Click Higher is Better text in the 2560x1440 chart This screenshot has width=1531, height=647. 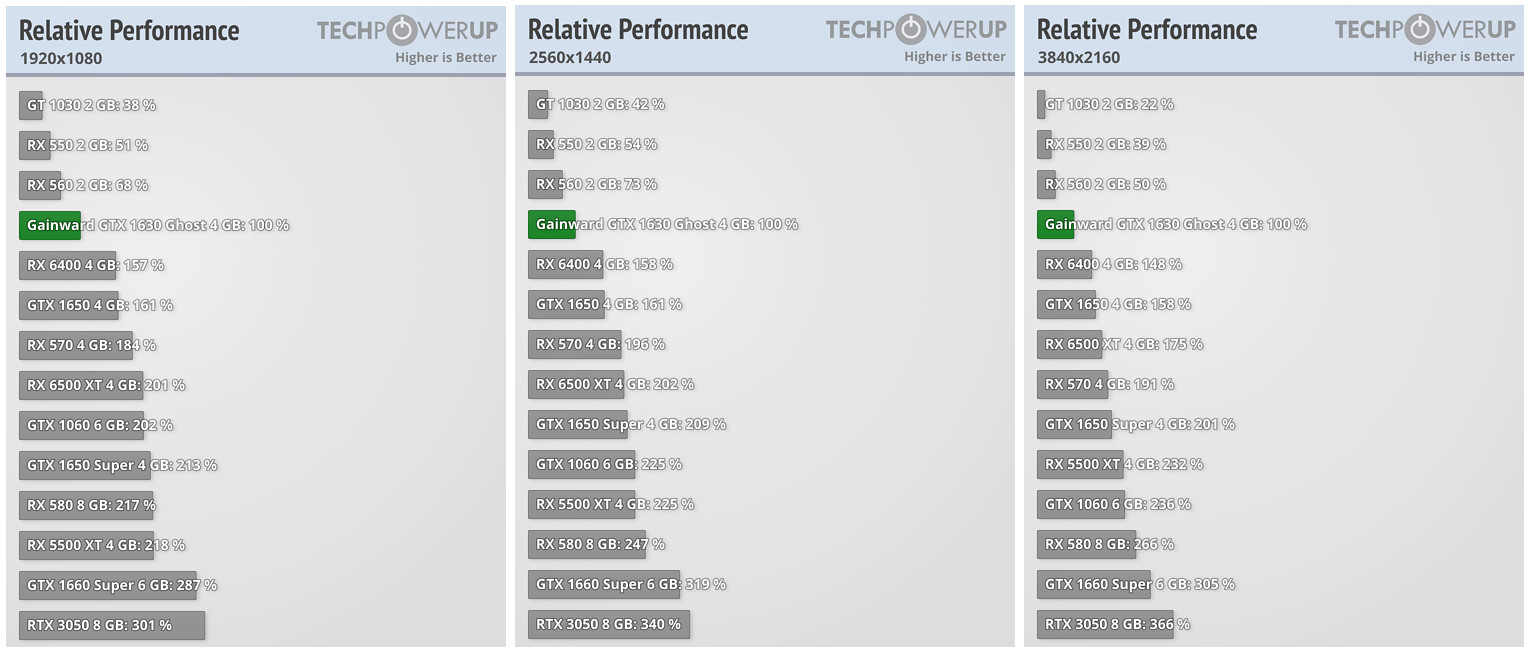955,57
